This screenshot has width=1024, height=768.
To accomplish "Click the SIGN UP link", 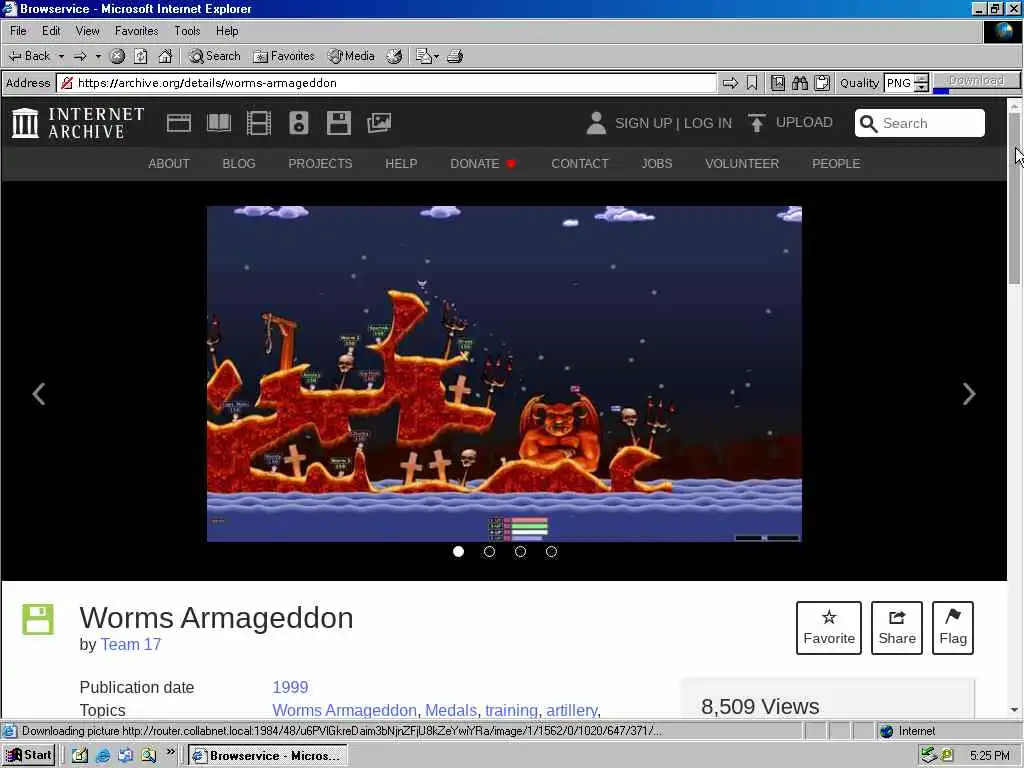I will pos(643,123).
